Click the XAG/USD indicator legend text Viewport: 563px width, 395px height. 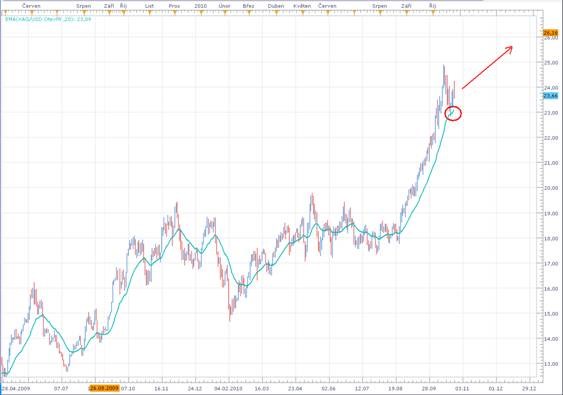click(x=48, y=19)
